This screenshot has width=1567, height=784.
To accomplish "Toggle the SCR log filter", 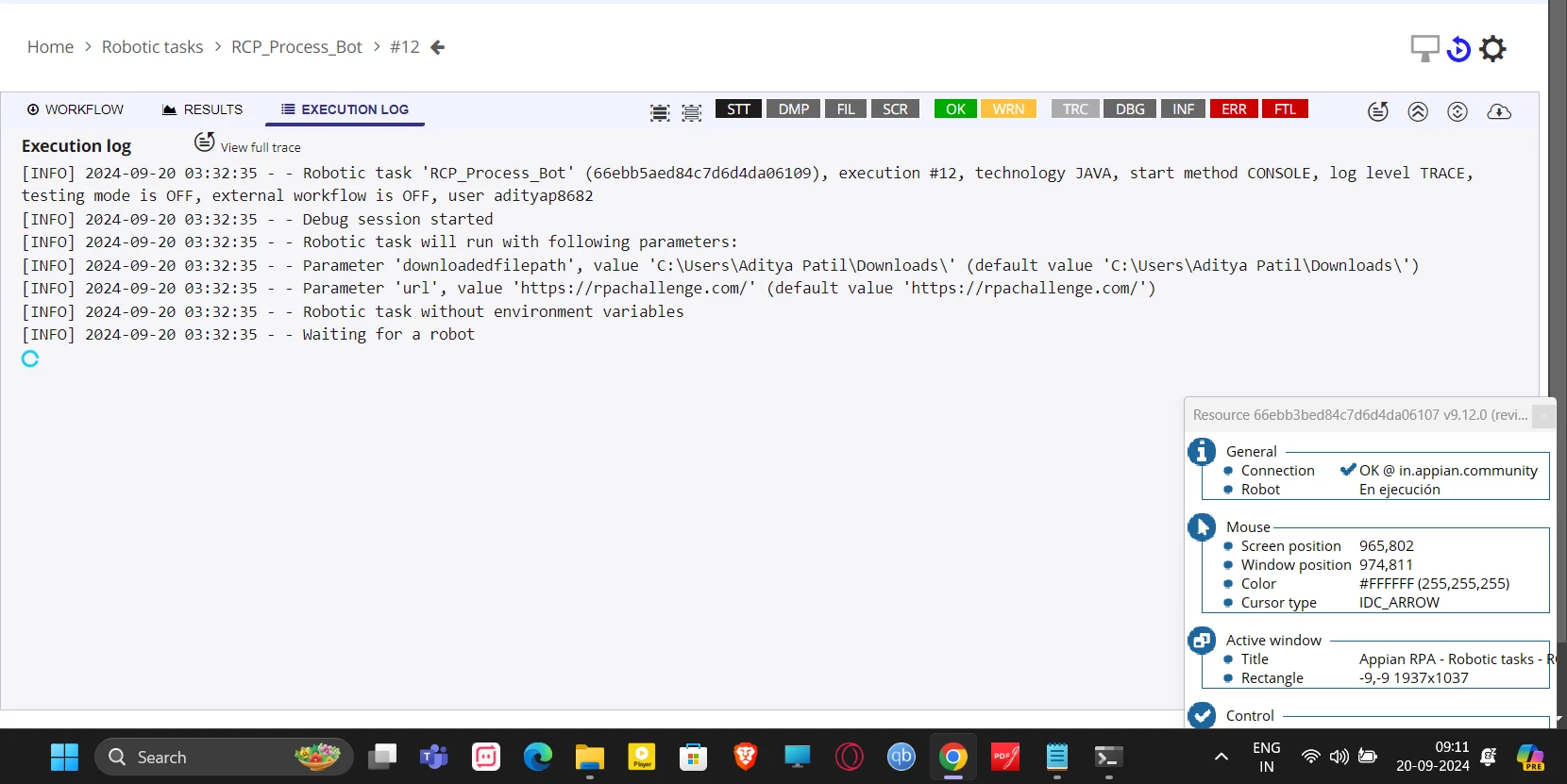I will point(895,109).
